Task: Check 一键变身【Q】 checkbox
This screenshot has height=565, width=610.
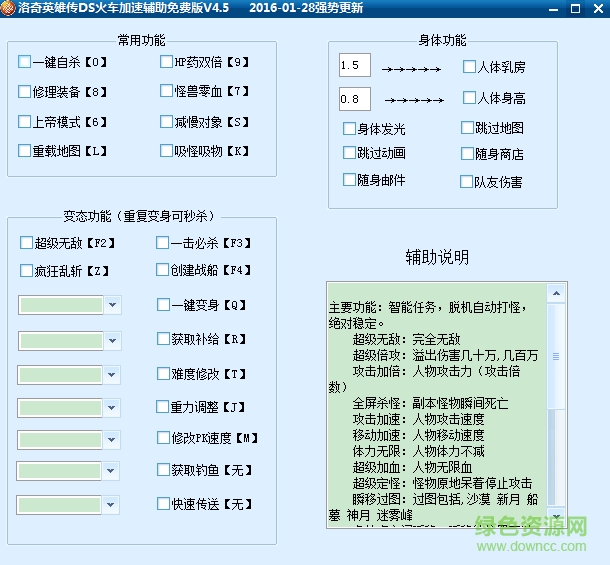Action: [x=163, y=305]
